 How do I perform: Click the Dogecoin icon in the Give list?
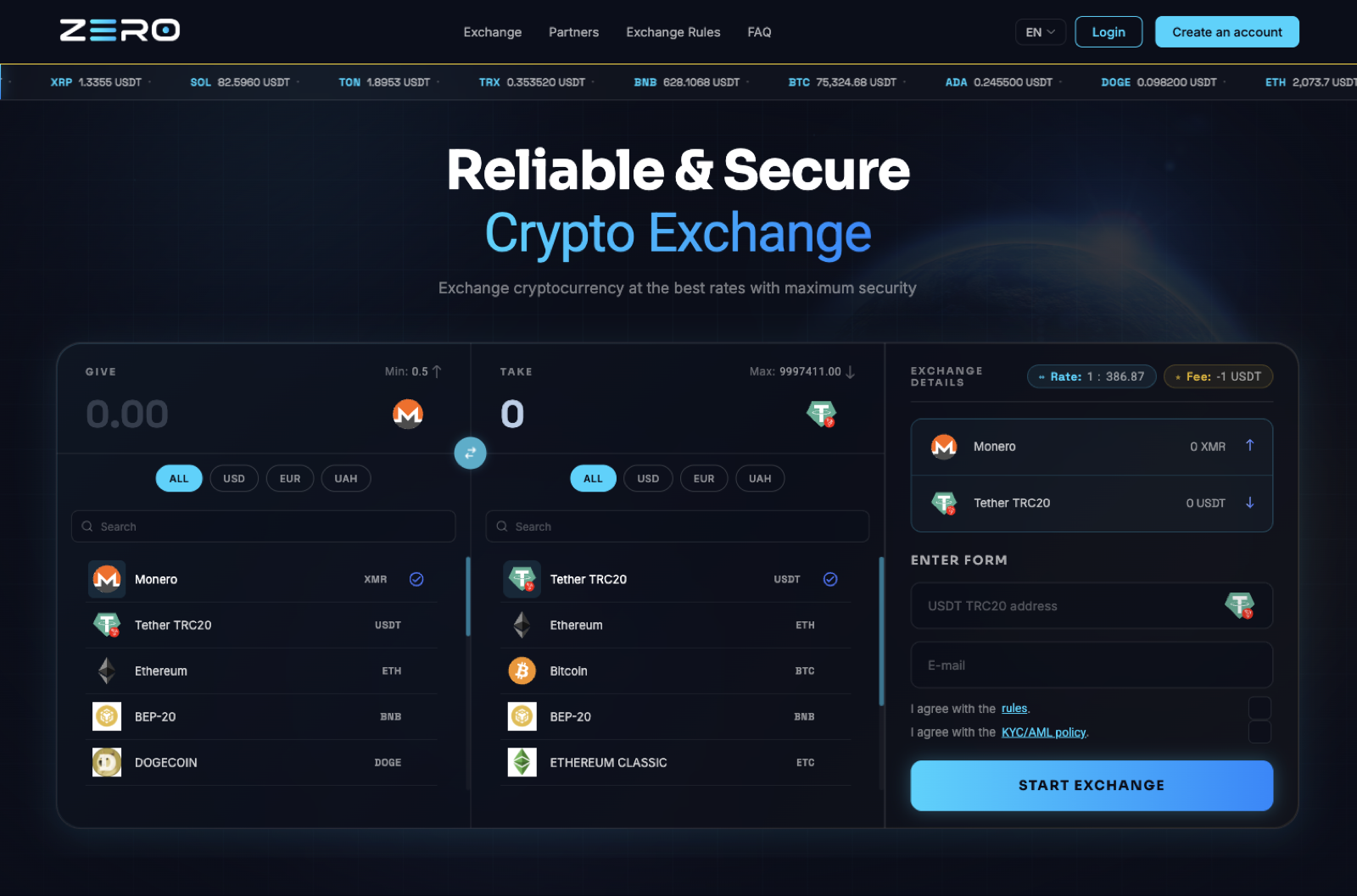(x=107, y=762)
